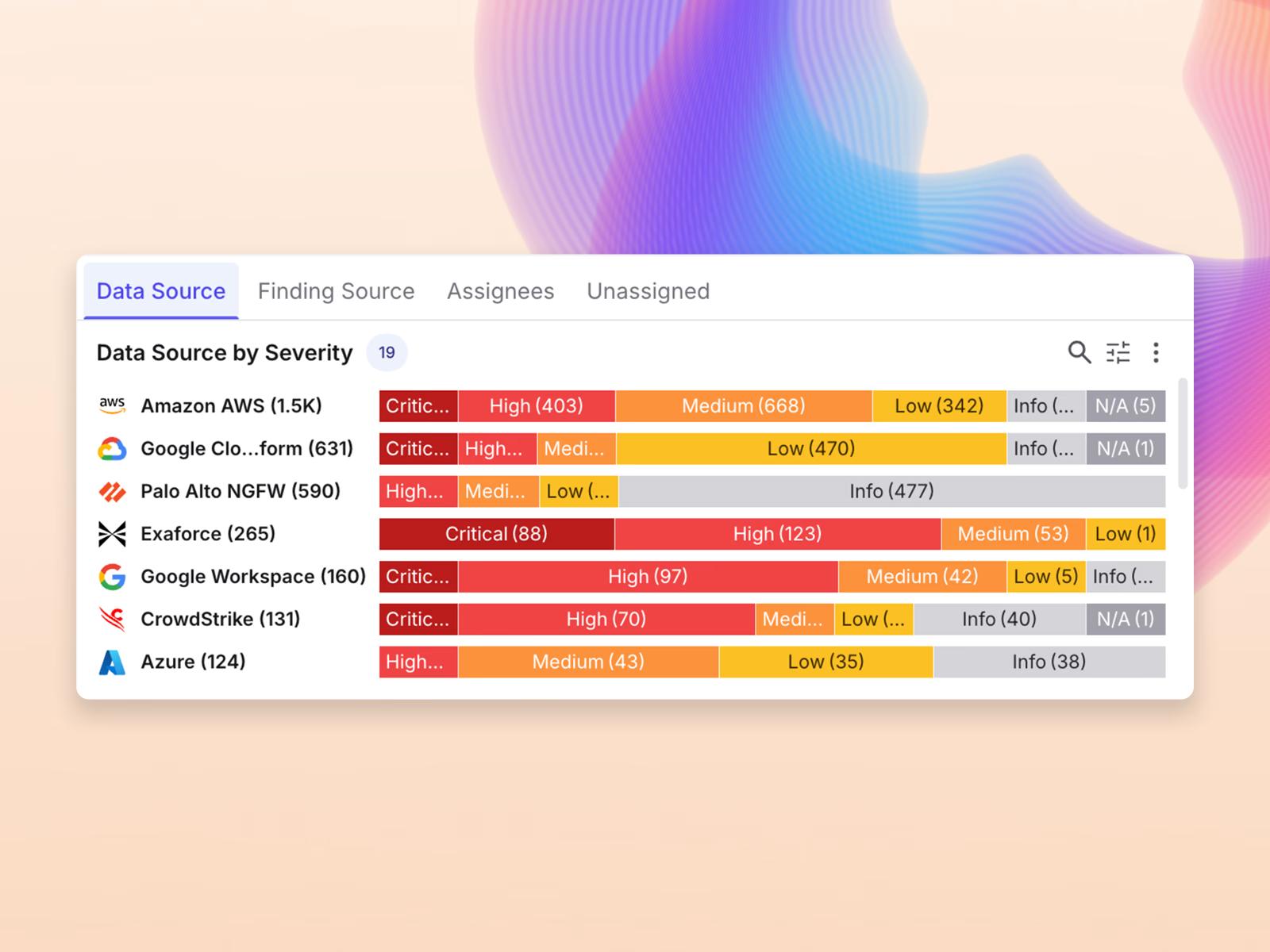1270x952 pixels.
Task: Click the High (97) segment for Google Workspace
Action: point(648,577)
